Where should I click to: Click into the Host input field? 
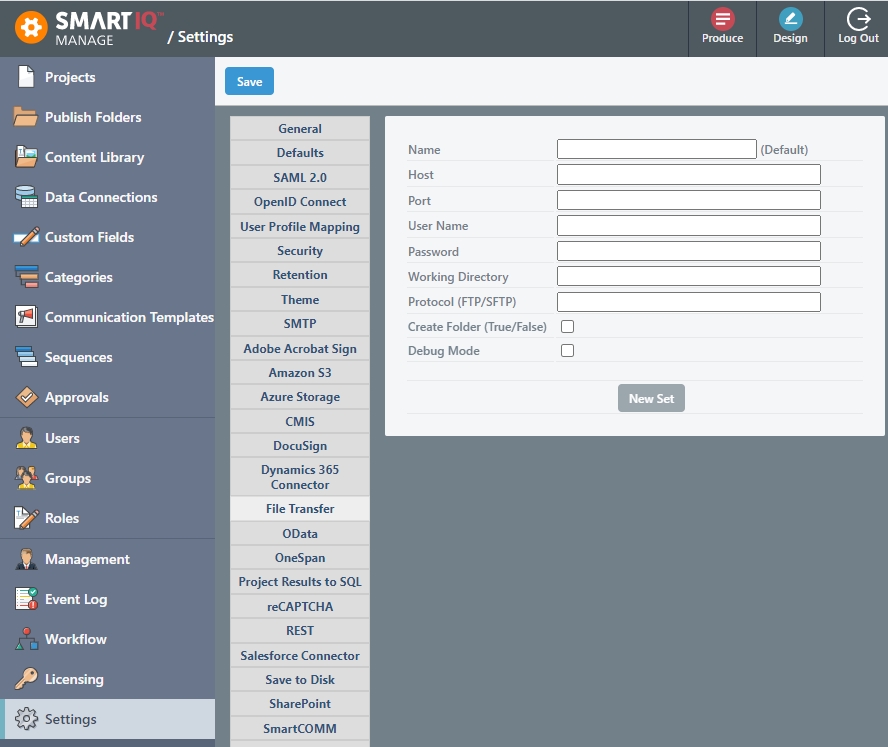coord(689,174)
